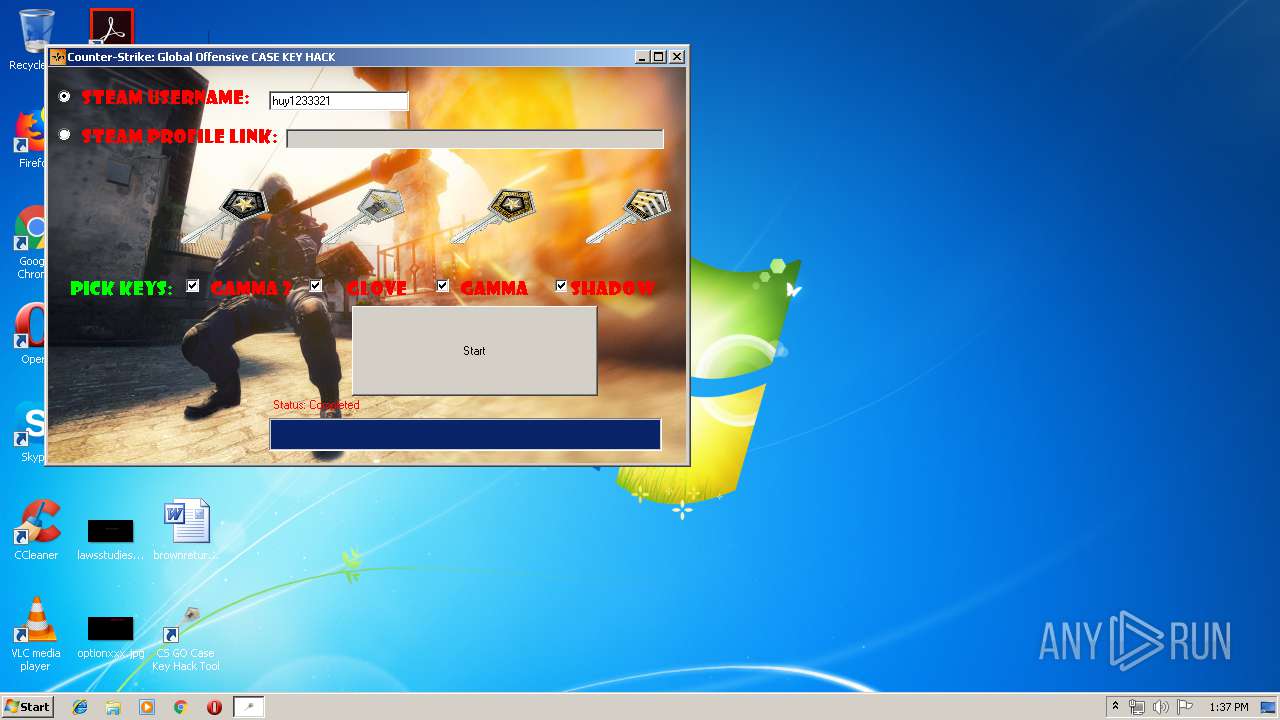
Task: Click the progress bar below status
Action: tap(465, 434)
